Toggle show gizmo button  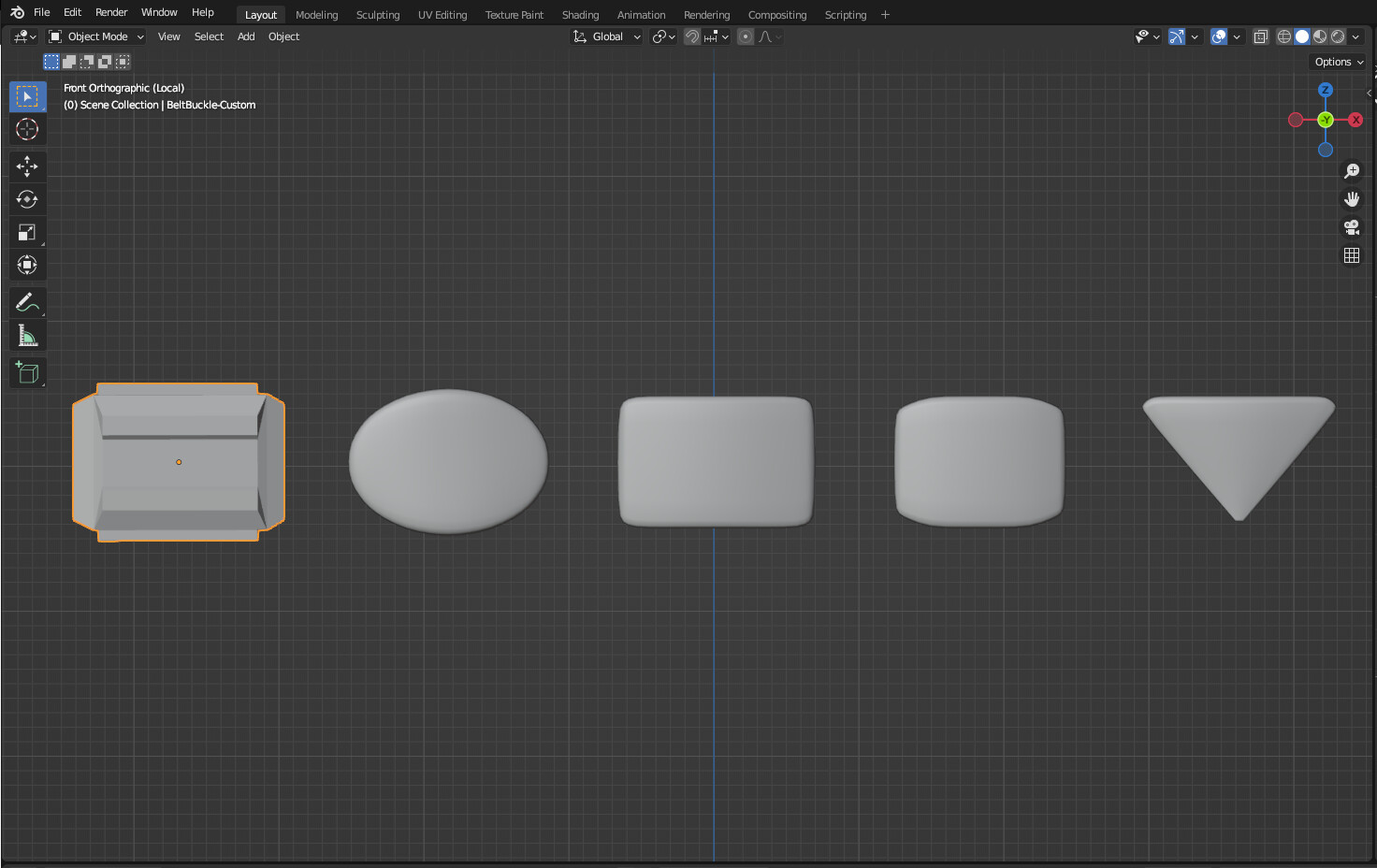pos(1177,36)
